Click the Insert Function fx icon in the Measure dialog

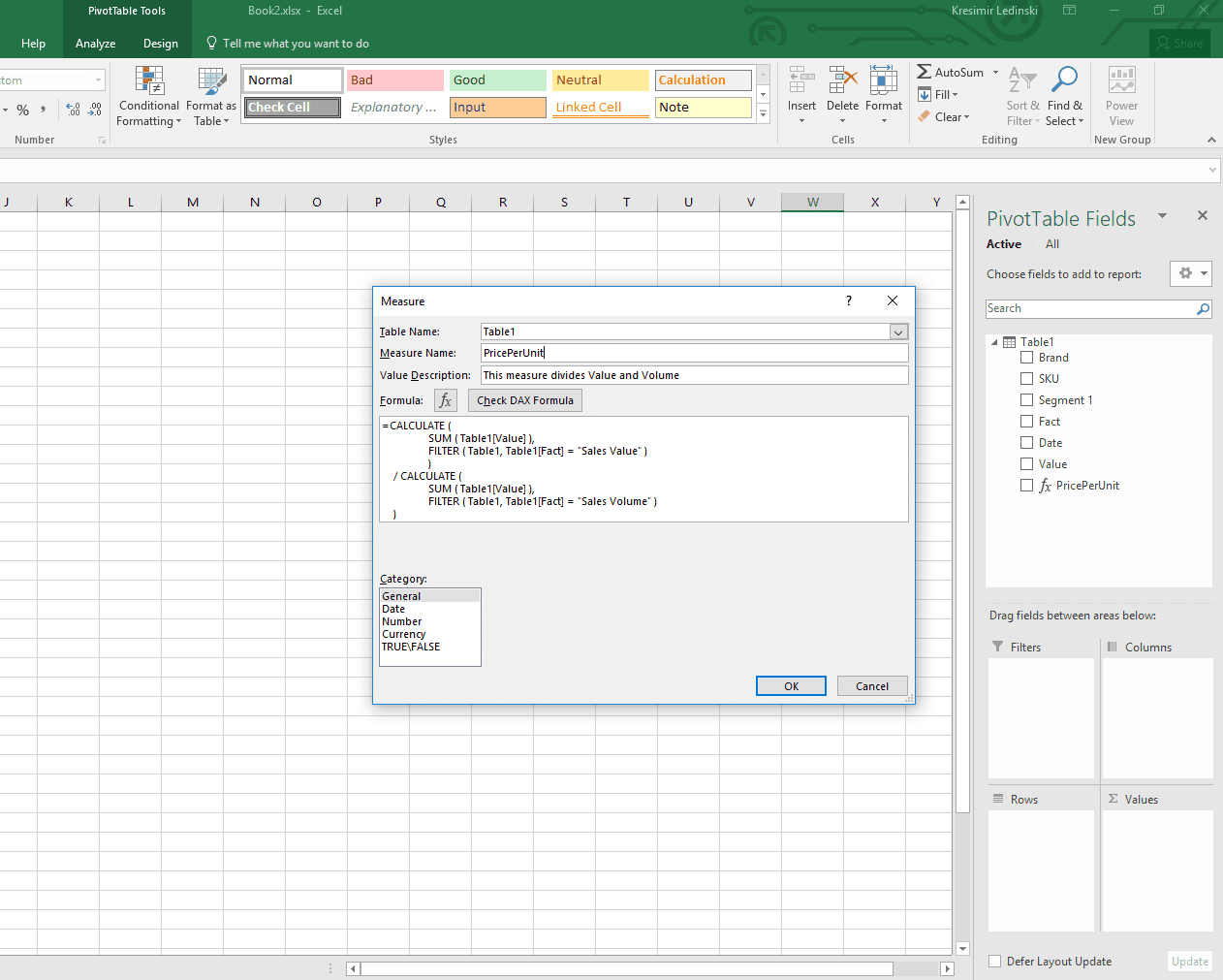click(x=445, y=400)
